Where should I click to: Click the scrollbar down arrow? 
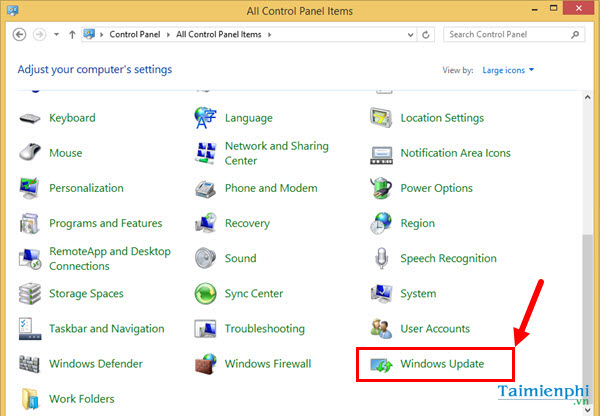coord(587,410)
